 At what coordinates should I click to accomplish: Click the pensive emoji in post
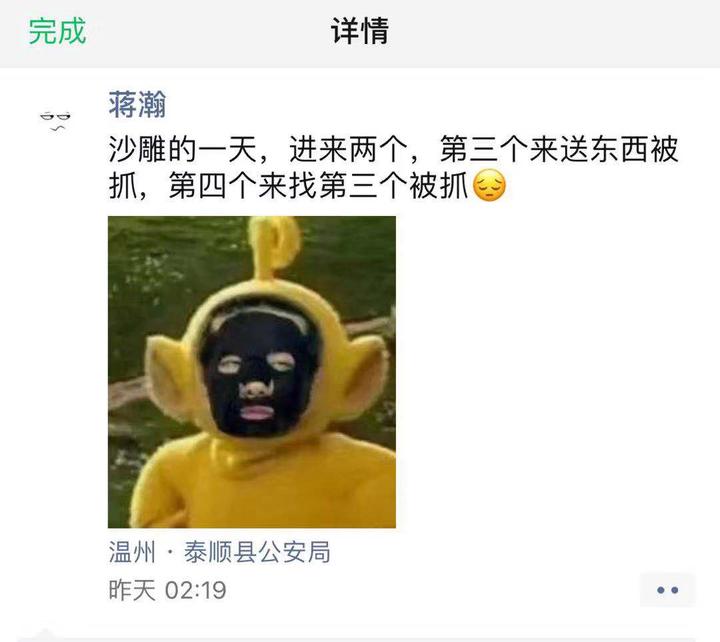click(489, 186)
